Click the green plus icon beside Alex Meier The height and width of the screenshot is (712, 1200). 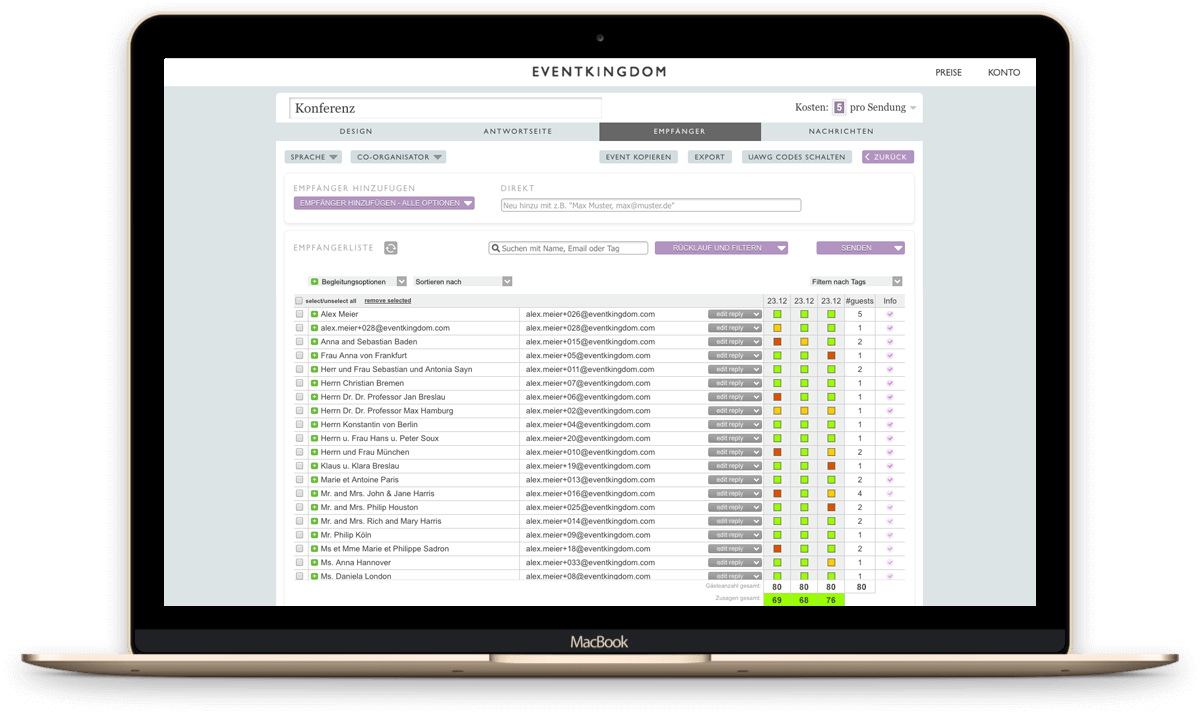point(314,314)
